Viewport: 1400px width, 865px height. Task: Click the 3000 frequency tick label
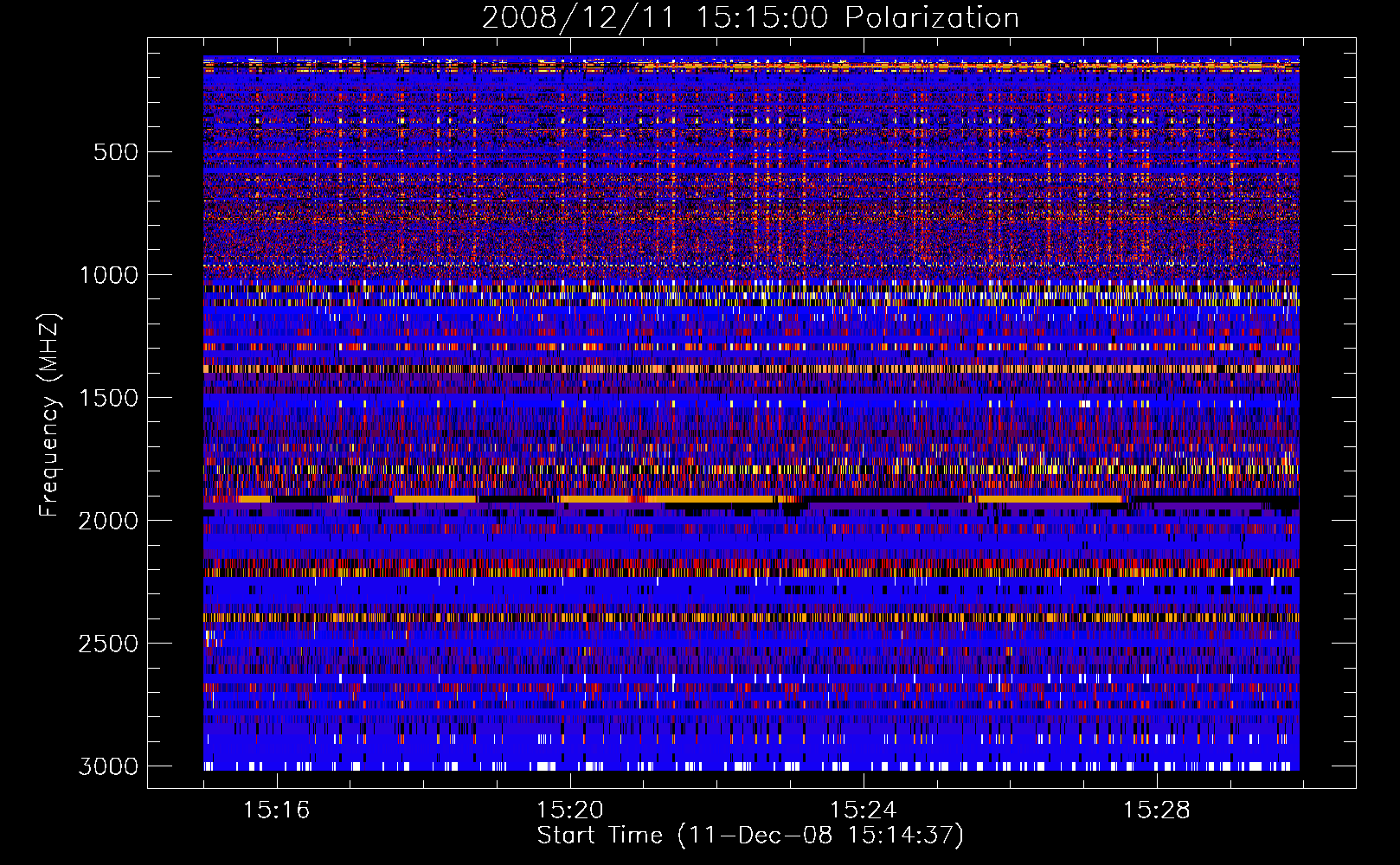[108, 766]
